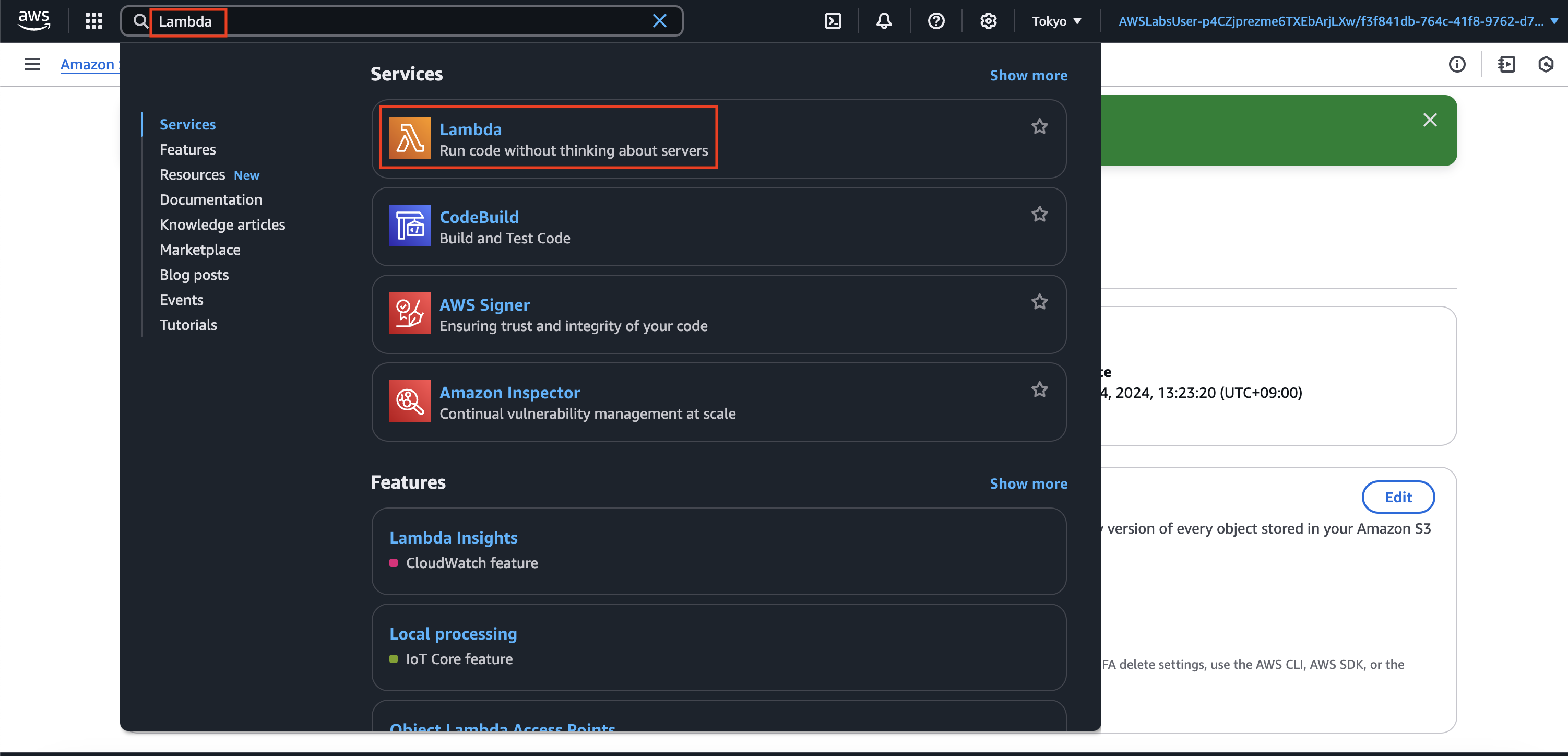The width and height of the screenshot is (1568, 756).
Task: Show more Services results
Action: tap(1028, 75)
